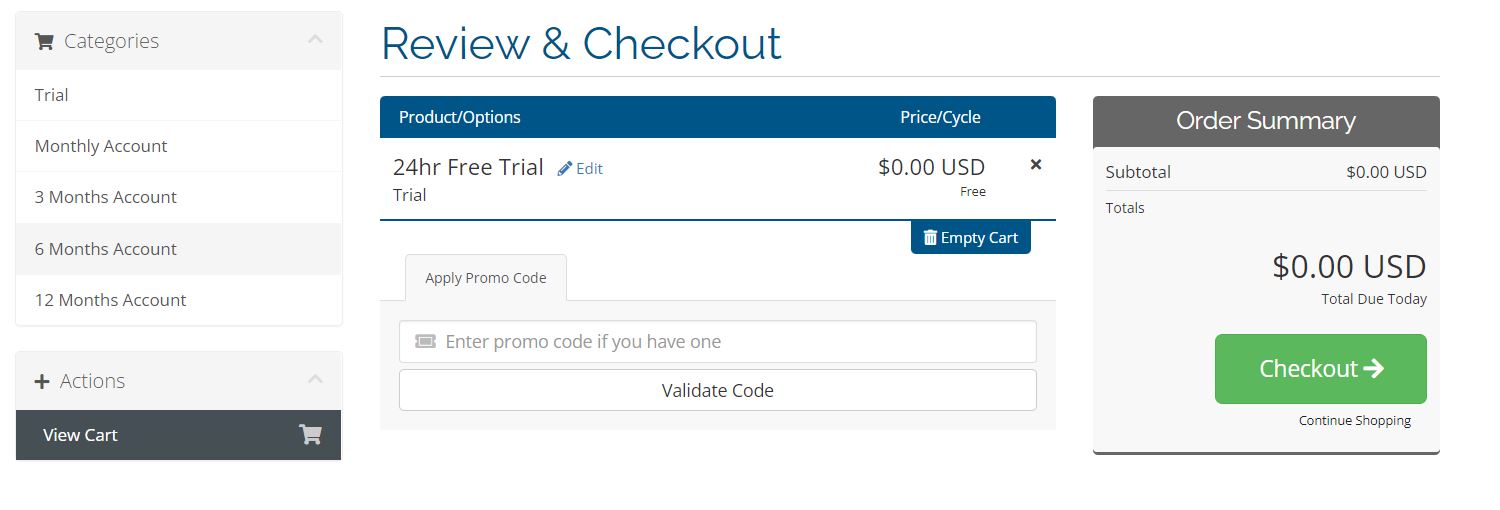Focus the promo code input field
The image size is (1500, 510).
point(735,342)
